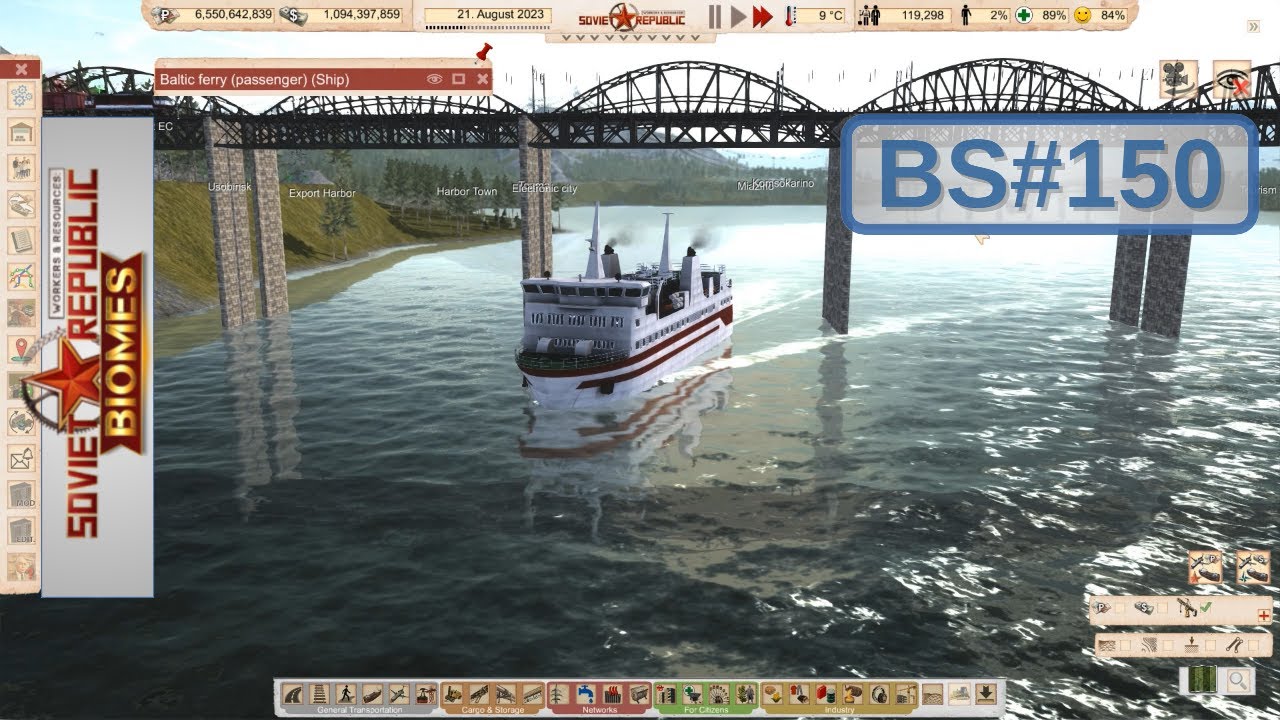
Task: Close the left sidebar with red X
Action: (21, 69)
